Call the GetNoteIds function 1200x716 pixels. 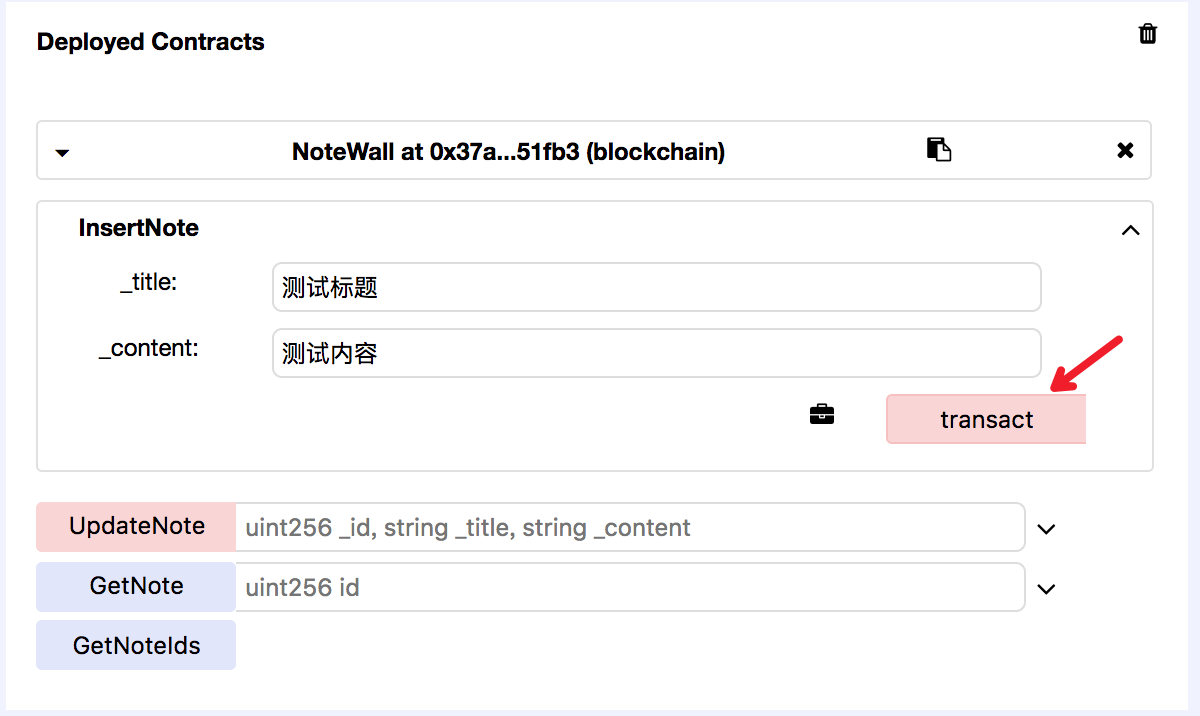click(x=136, y=645)
